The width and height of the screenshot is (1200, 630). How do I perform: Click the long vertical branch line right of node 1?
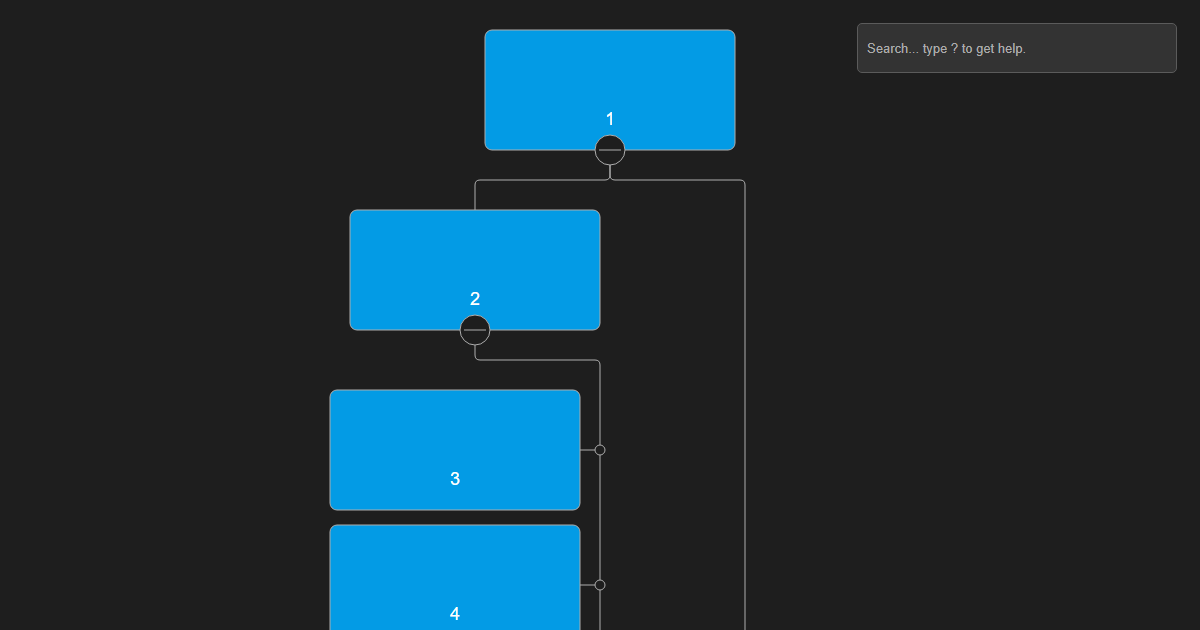click(x=745, y=400)
